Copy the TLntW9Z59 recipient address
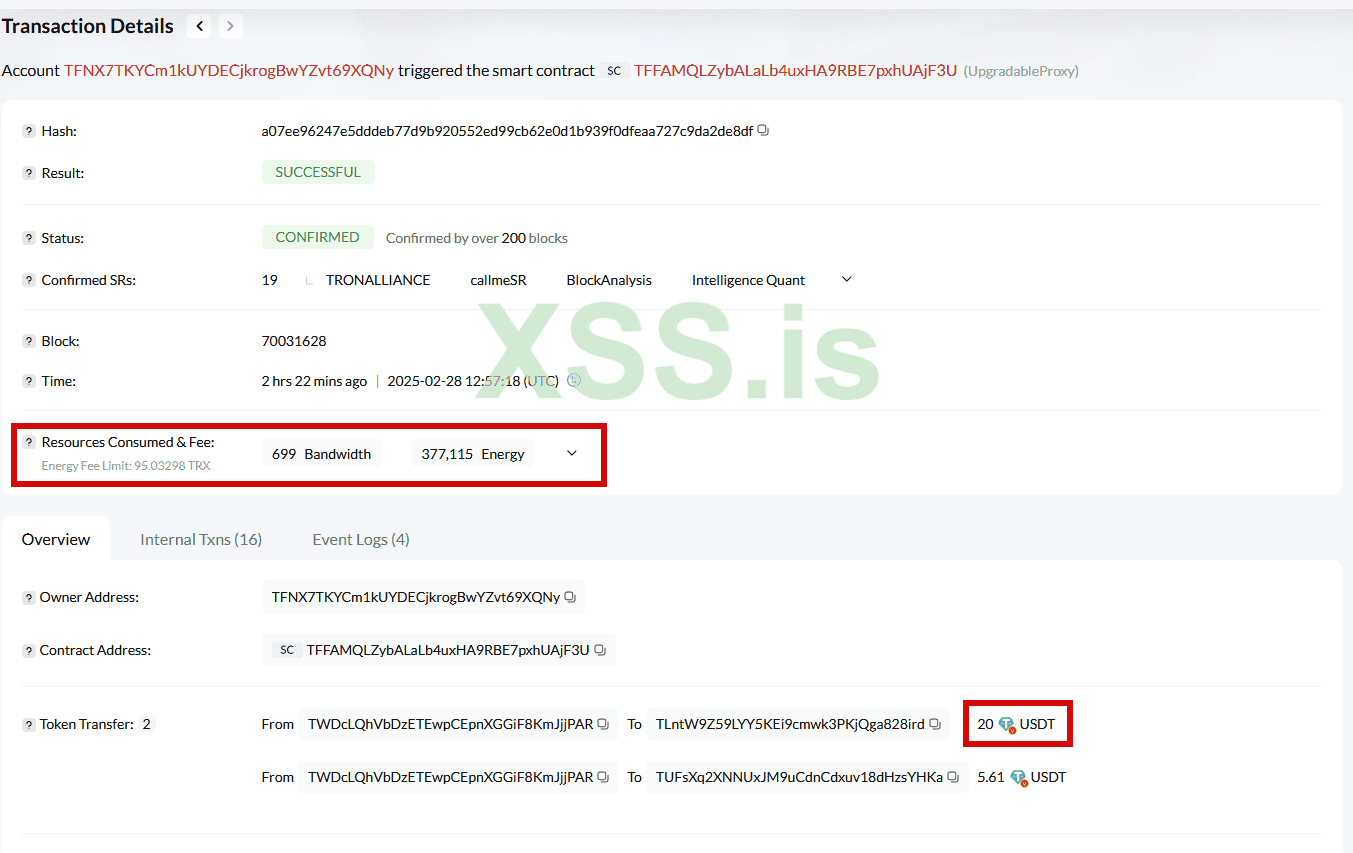 935,724
